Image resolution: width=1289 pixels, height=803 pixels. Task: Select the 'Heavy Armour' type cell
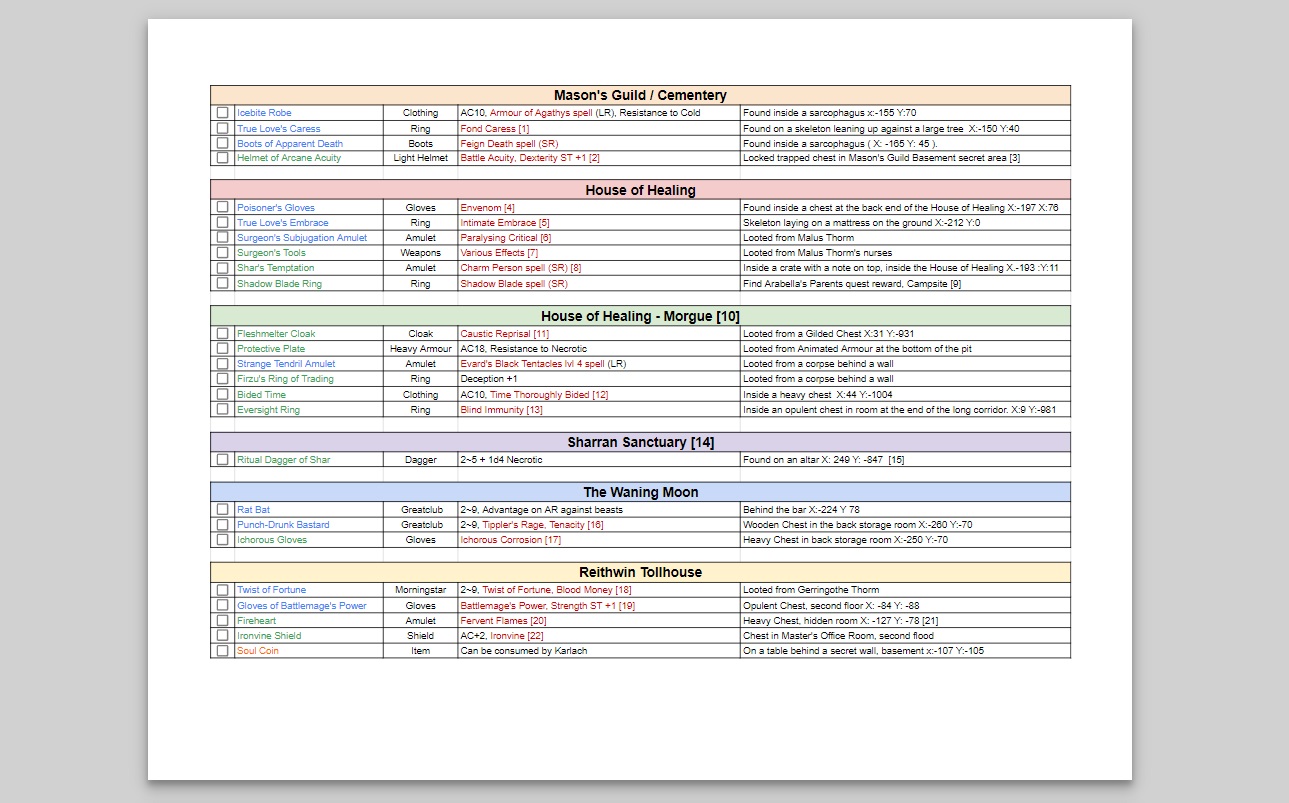point(420,349)
